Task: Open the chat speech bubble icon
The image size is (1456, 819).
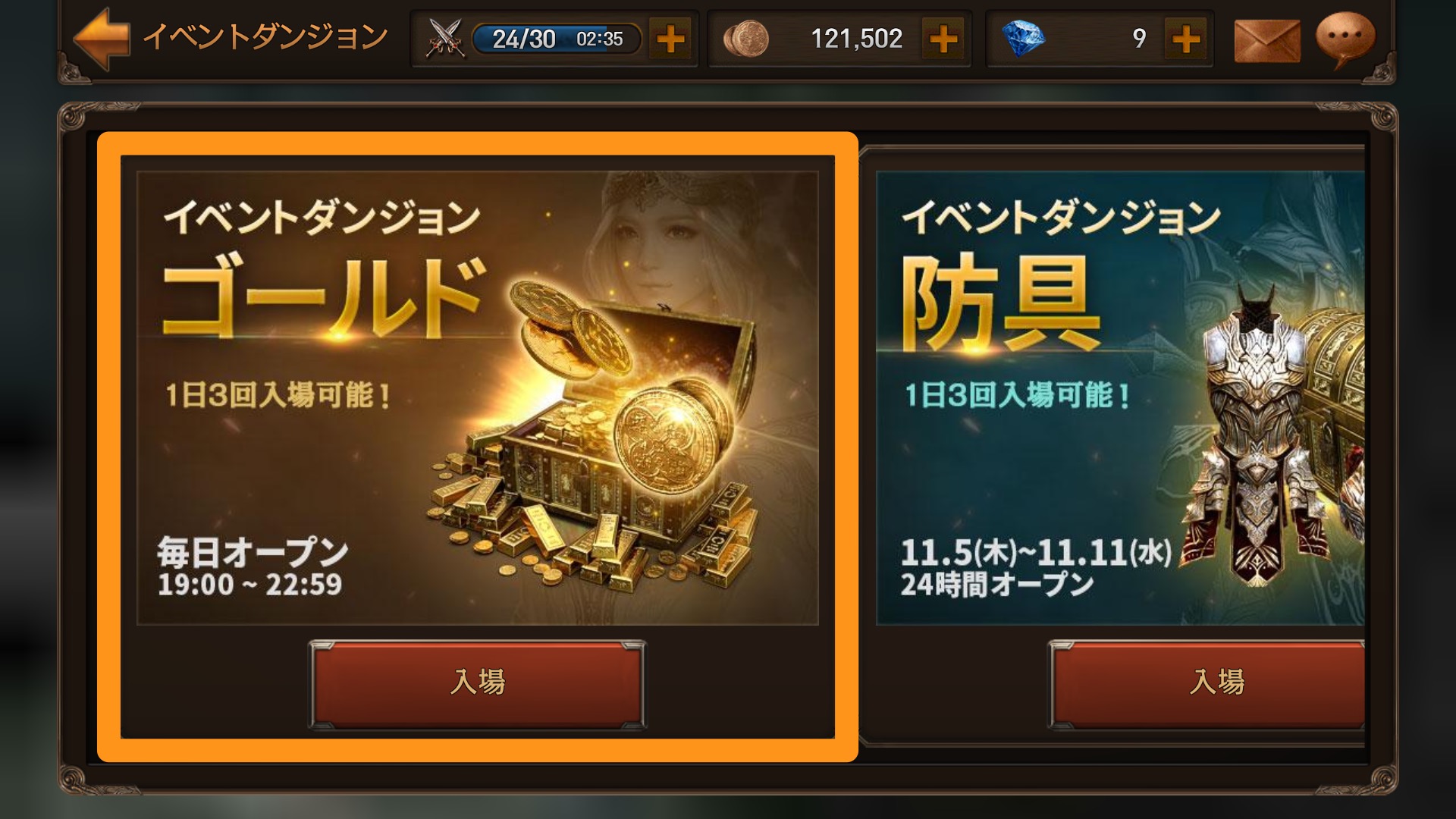Action: point(1345,38)
